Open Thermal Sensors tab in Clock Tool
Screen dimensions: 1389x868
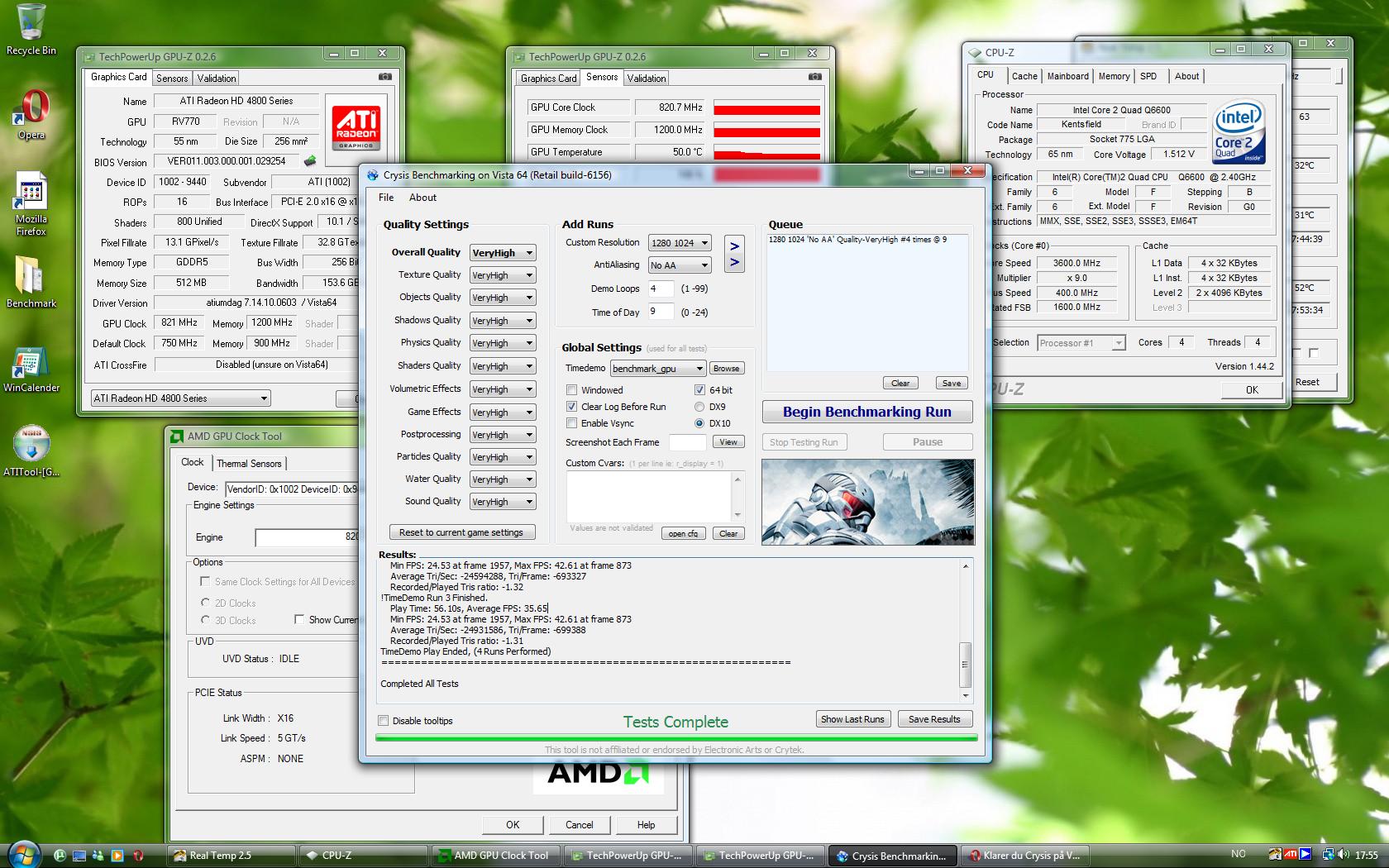(x=249, y=464)
